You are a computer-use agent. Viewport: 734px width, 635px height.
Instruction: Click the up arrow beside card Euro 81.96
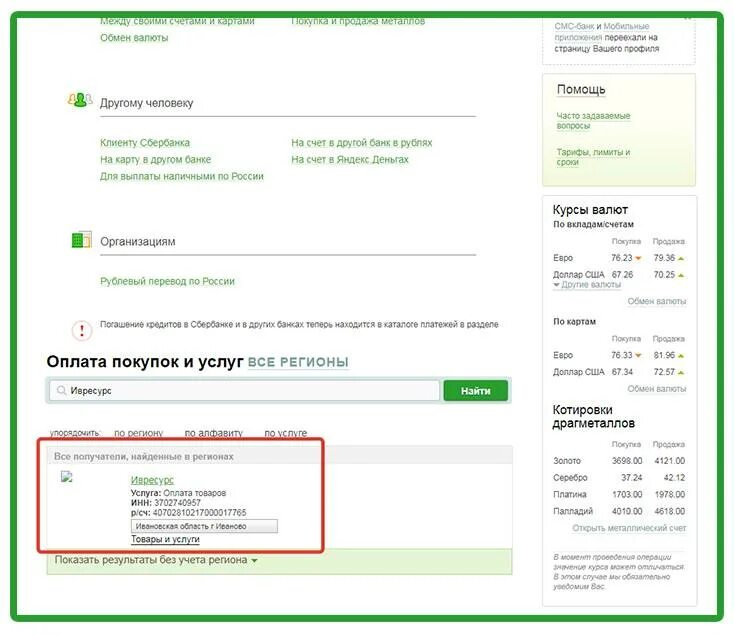[681, 356]
